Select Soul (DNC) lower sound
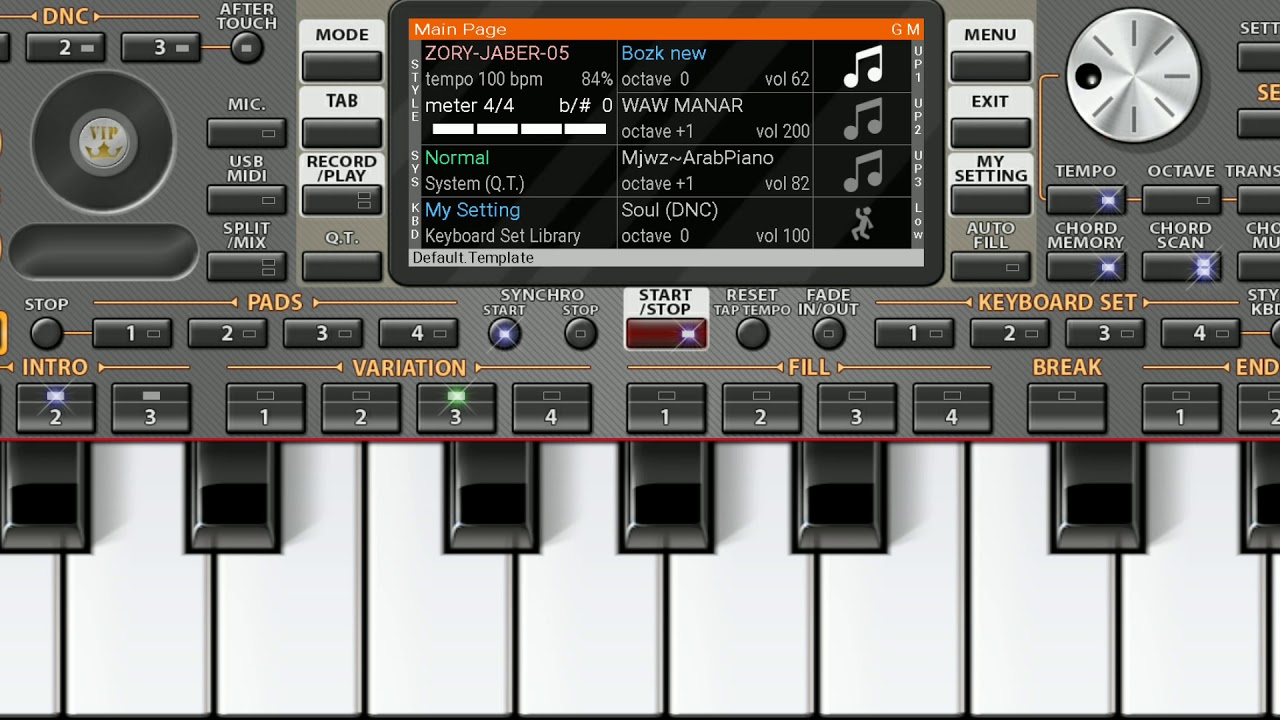The height and width of the screenshot is (720, 1280). coord(670,210)
